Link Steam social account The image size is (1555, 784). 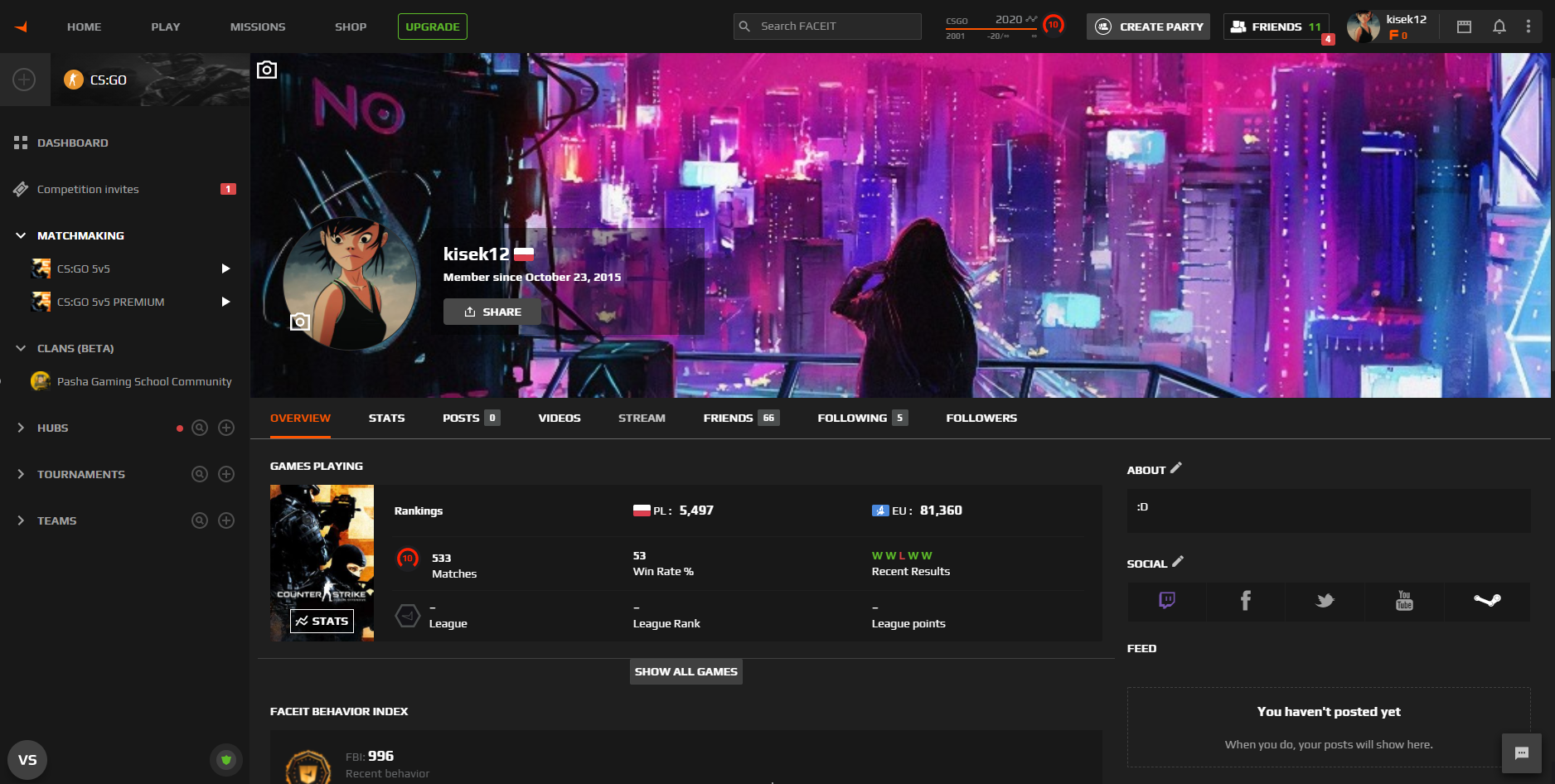click(1488, 601)
